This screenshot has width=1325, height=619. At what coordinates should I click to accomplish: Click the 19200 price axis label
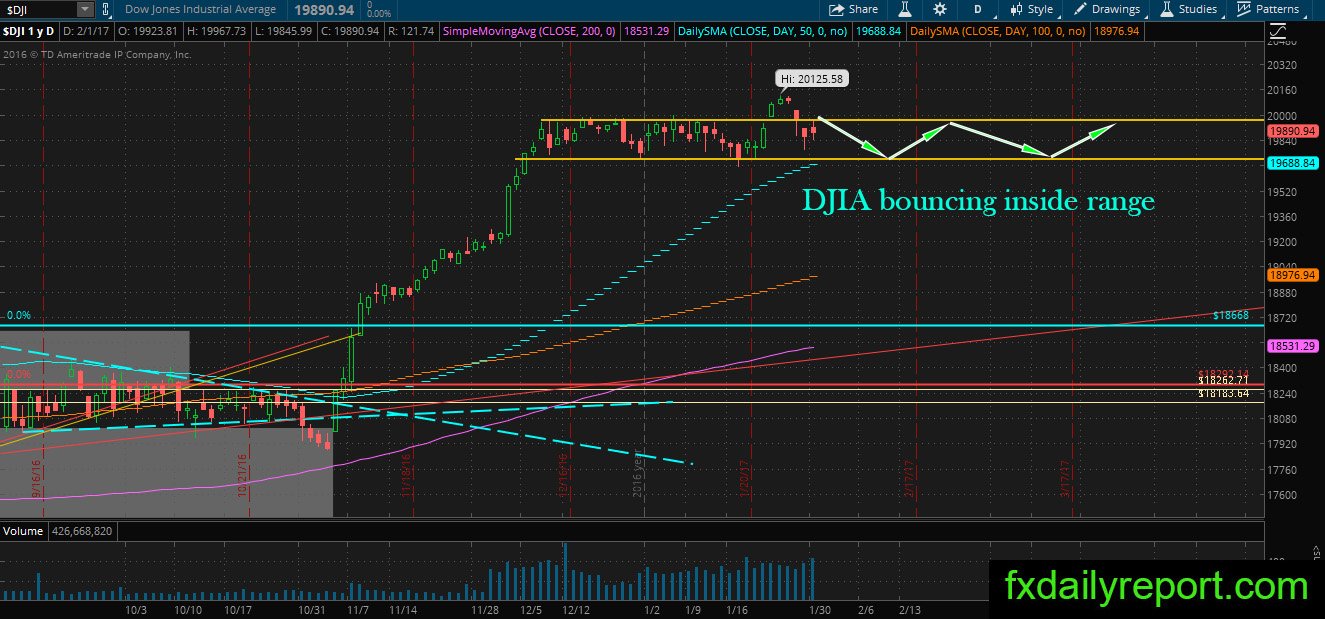(x=1284, y=242)
